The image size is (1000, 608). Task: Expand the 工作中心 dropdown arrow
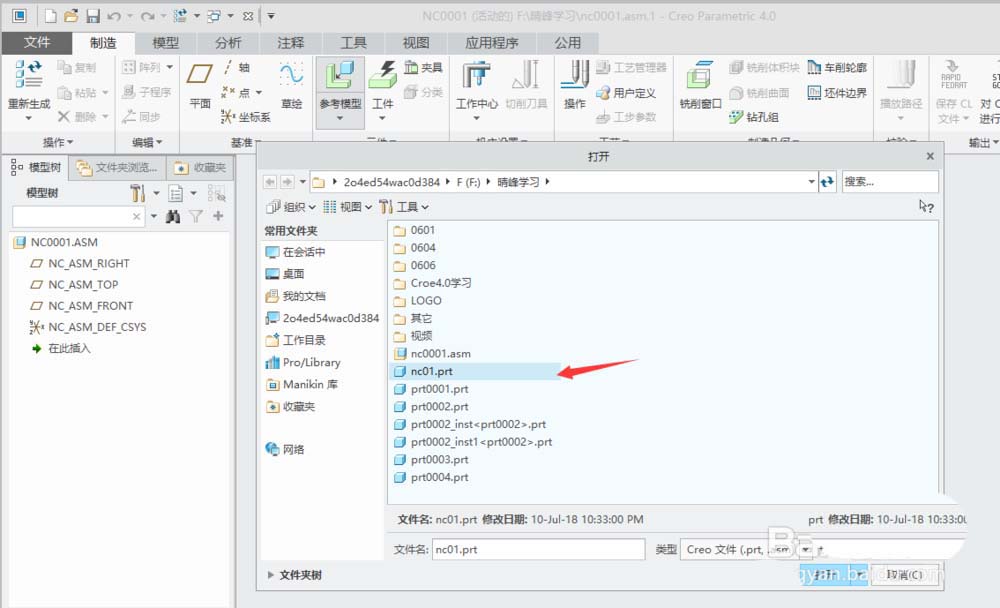[x=476, y=118]
